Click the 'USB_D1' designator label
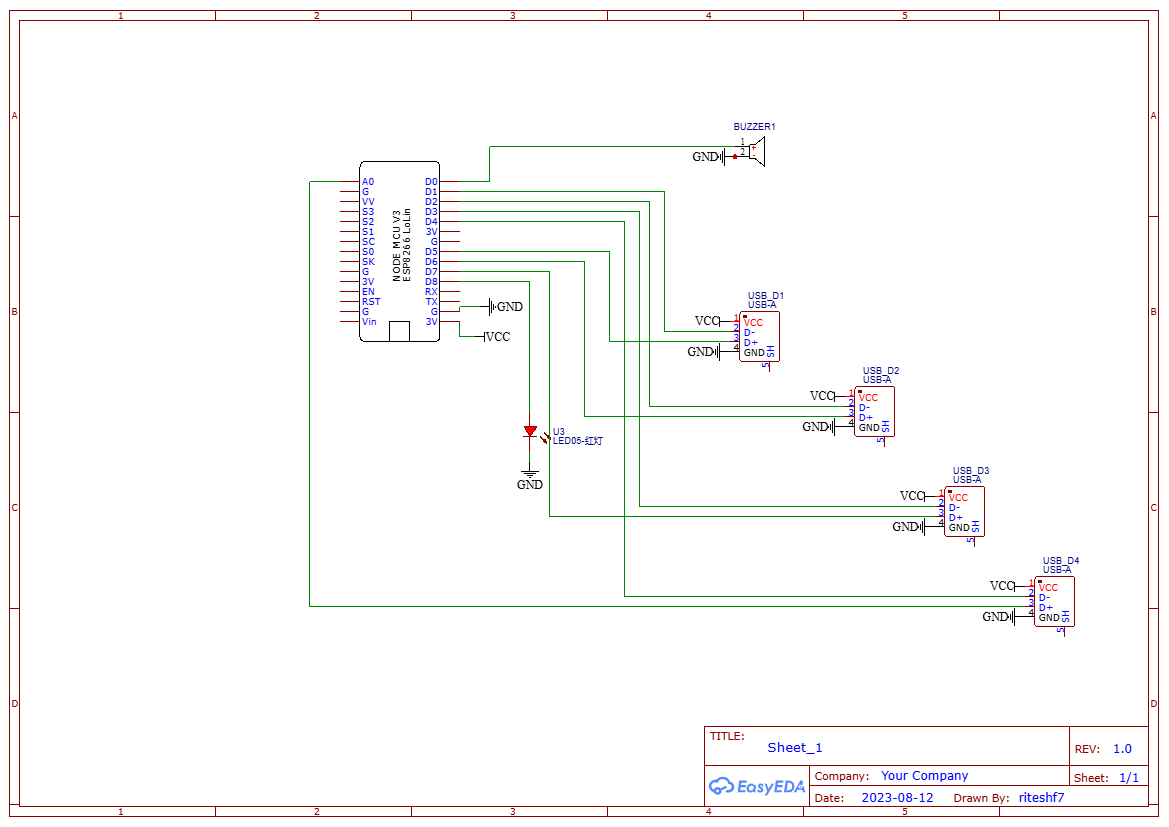Screen dimensions: 1169x827 [766, 296]
